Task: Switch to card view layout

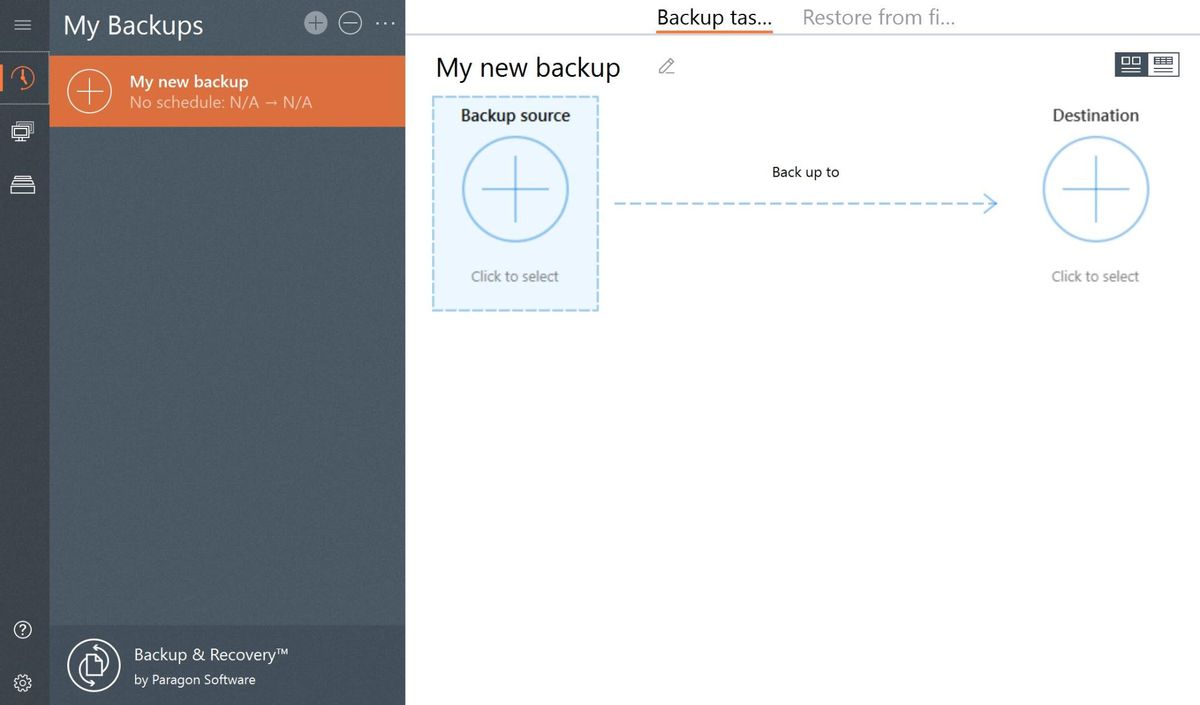Action: [x=1131, y=63]
